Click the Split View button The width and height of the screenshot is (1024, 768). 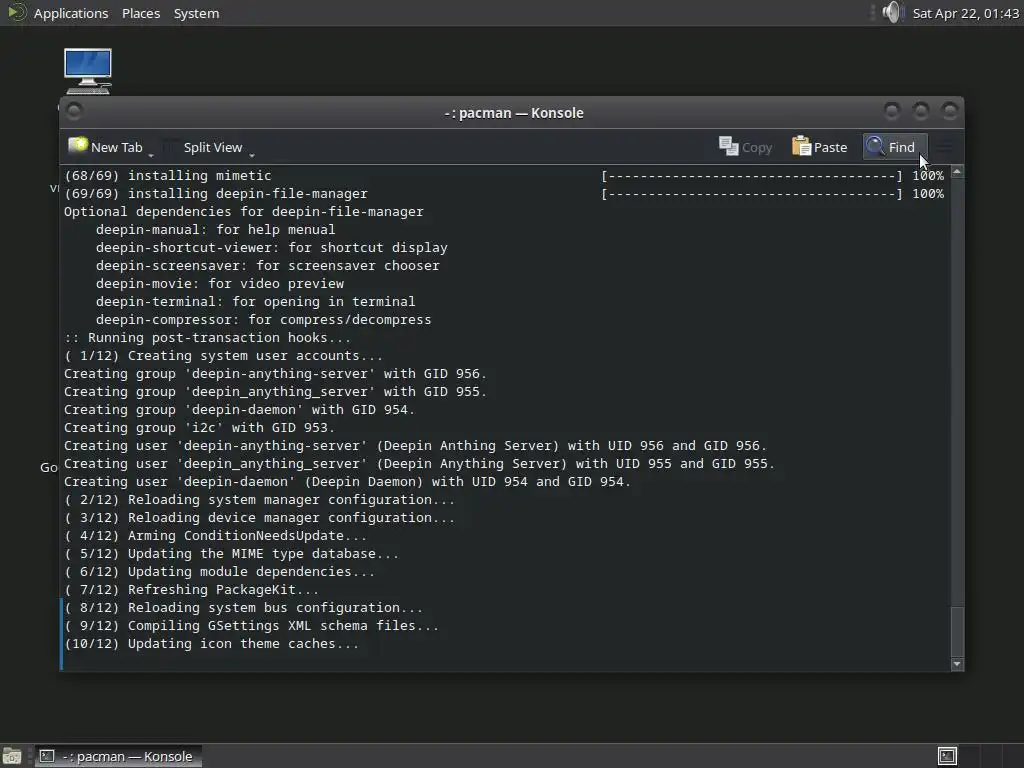(x=212, y=147)
